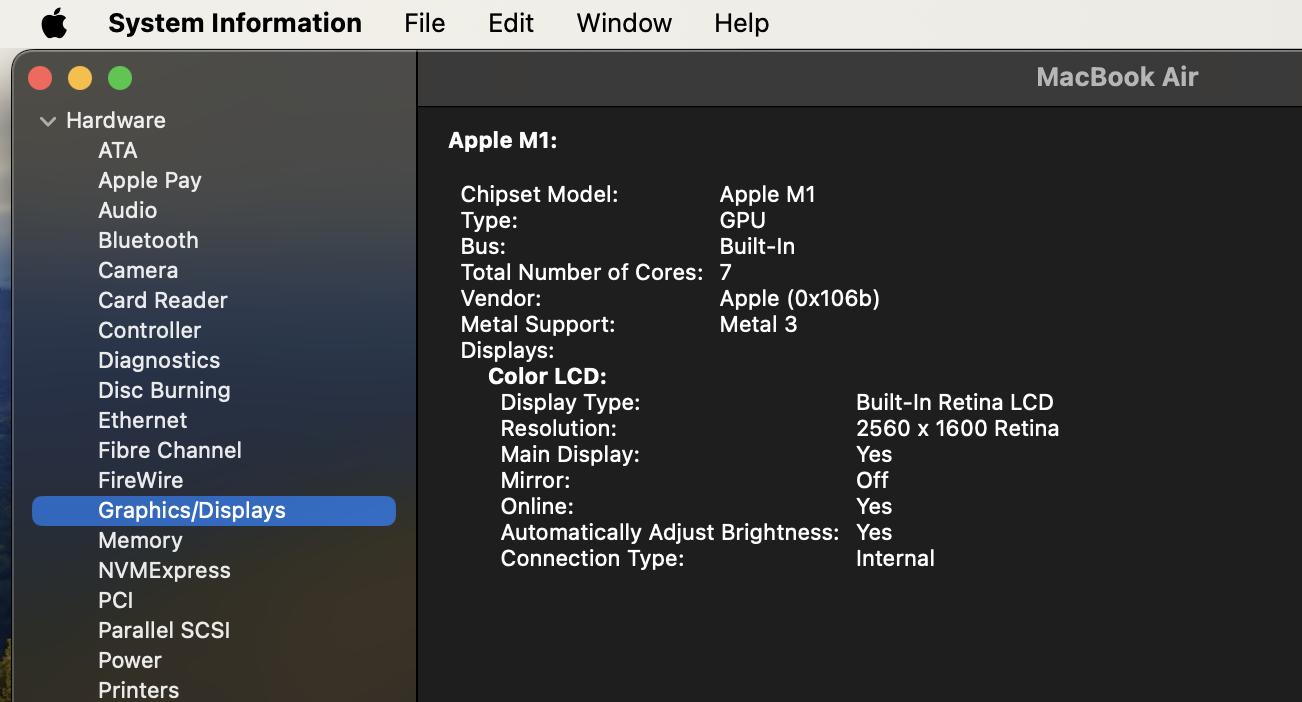Select NVMExpress in the sidebar
The width and height of the screenshot is (1302, 702).
(x=164, y=570)
